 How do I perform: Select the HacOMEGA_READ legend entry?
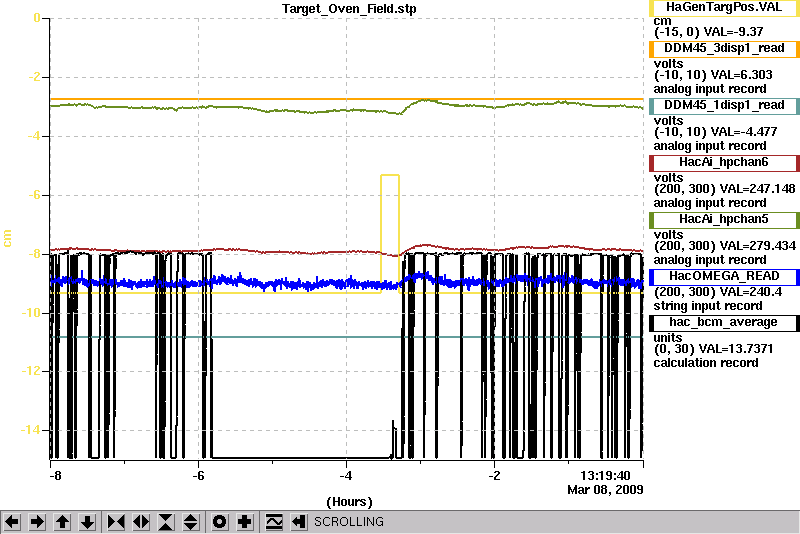724,277
